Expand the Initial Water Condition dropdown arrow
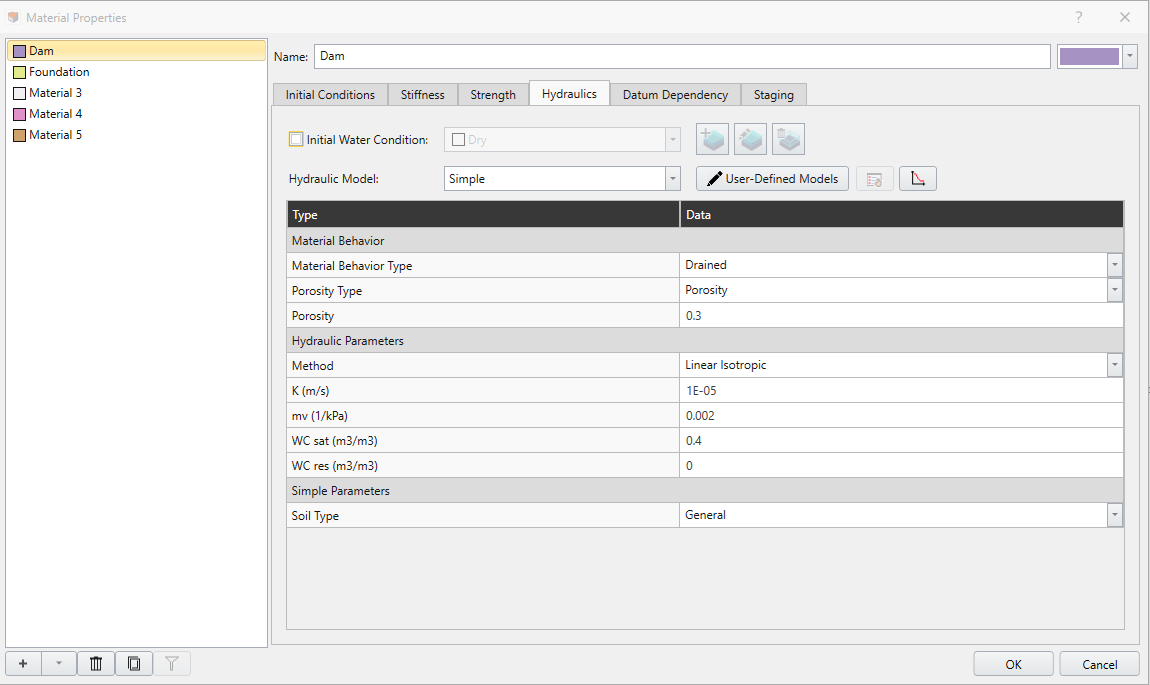1150x685 pixels. 673,139
